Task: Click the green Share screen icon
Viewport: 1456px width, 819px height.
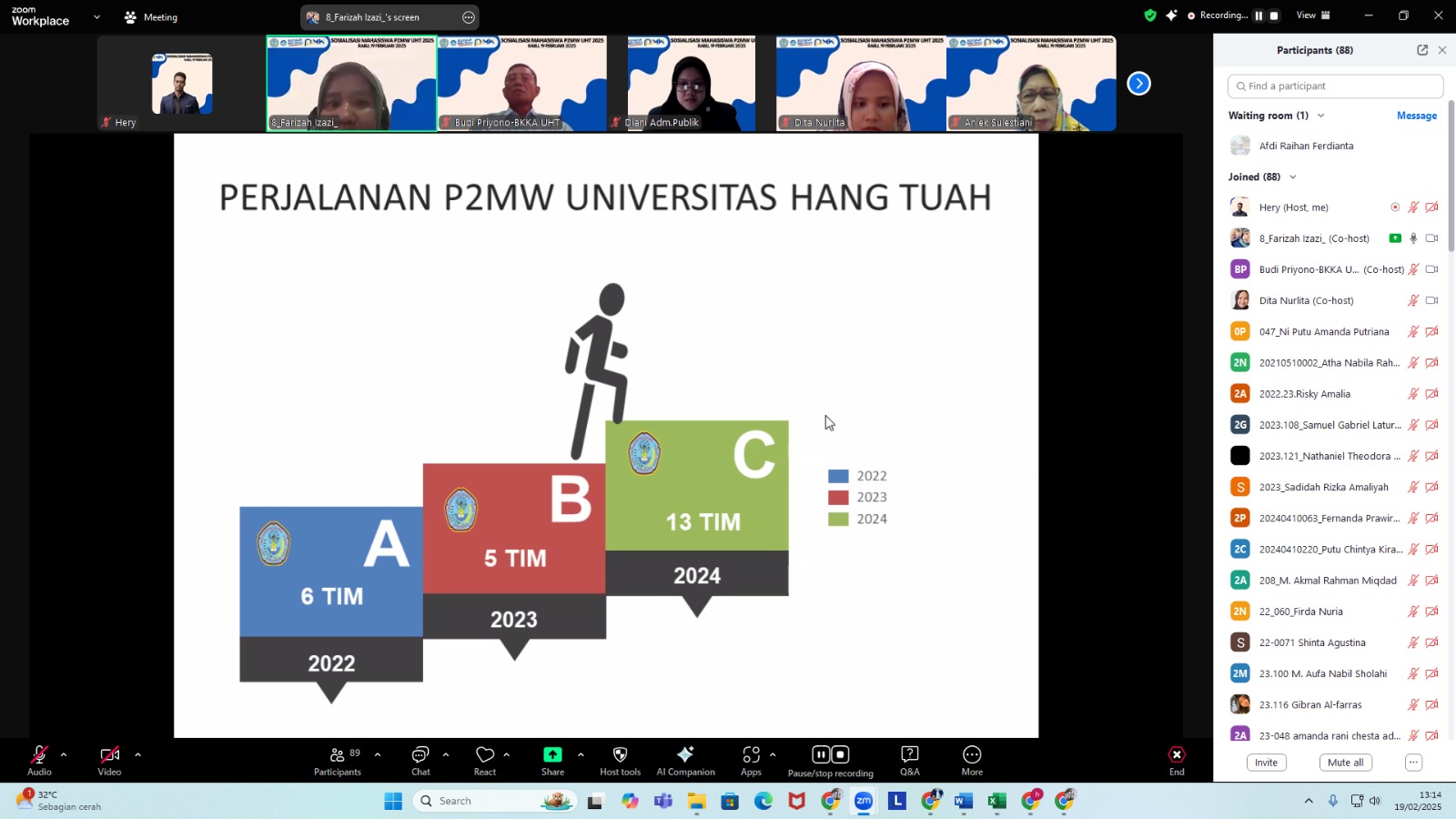Action: click(x=552, y=755)
